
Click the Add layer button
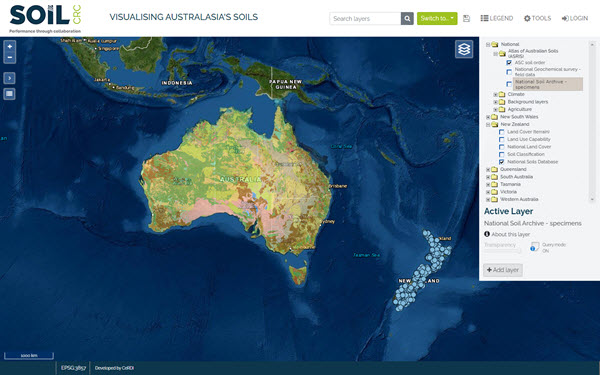click(503, 270)
